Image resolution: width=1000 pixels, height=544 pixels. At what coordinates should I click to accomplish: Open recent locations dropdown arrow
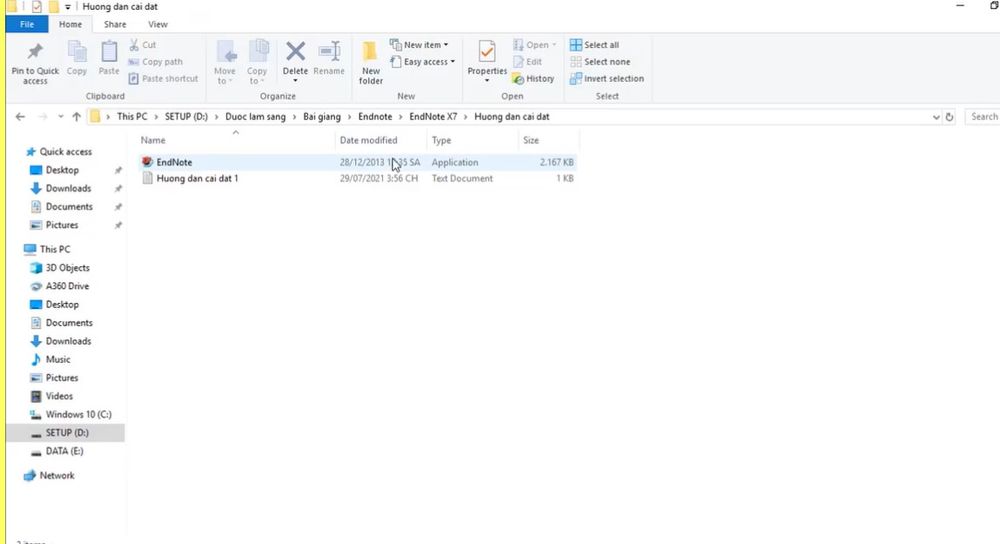click(61, 117)
